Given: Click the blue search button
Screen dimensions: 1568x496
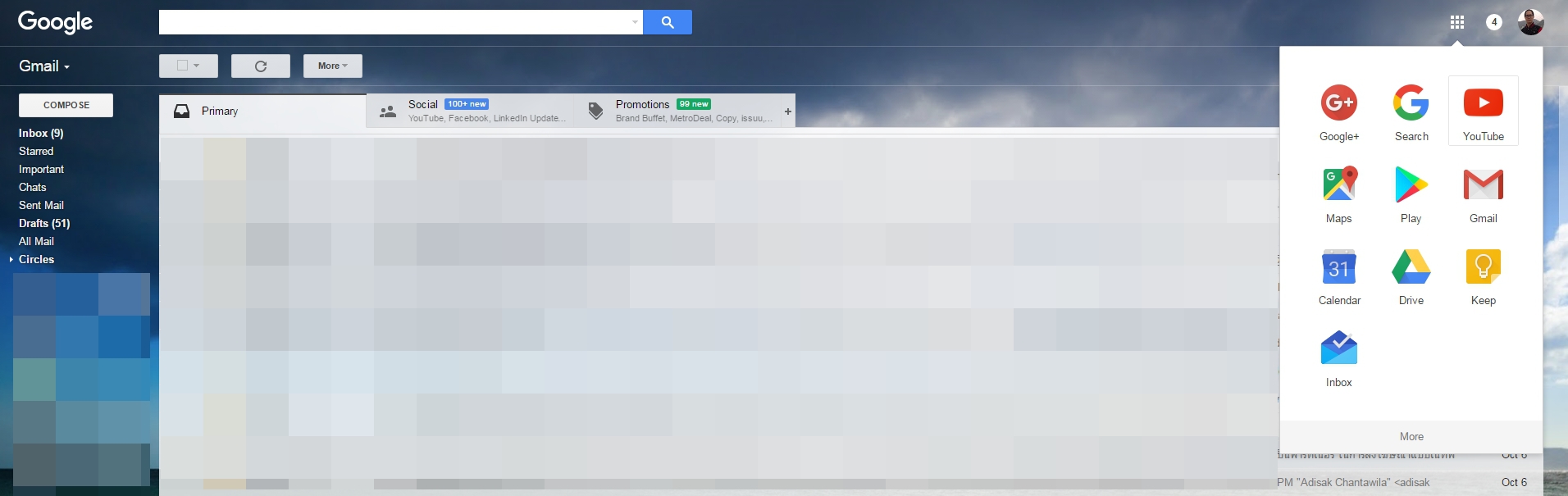Looking at the screenshot, I should coord(668,22).
